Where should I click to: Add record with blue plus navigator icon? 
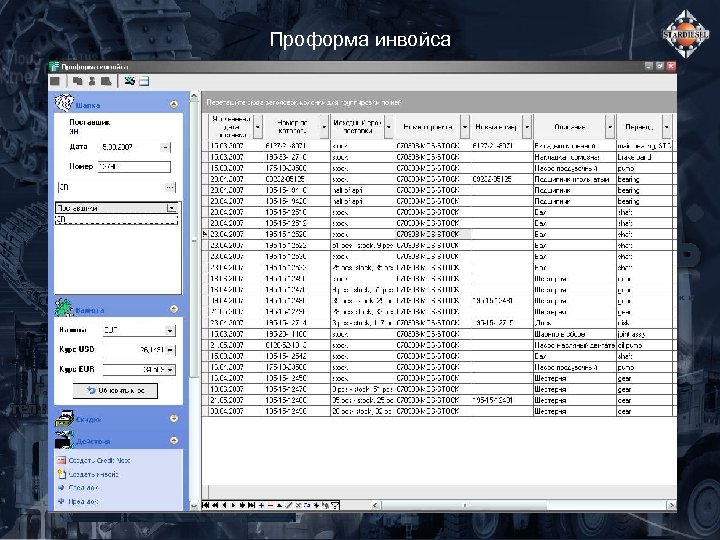tap(261, 505)
